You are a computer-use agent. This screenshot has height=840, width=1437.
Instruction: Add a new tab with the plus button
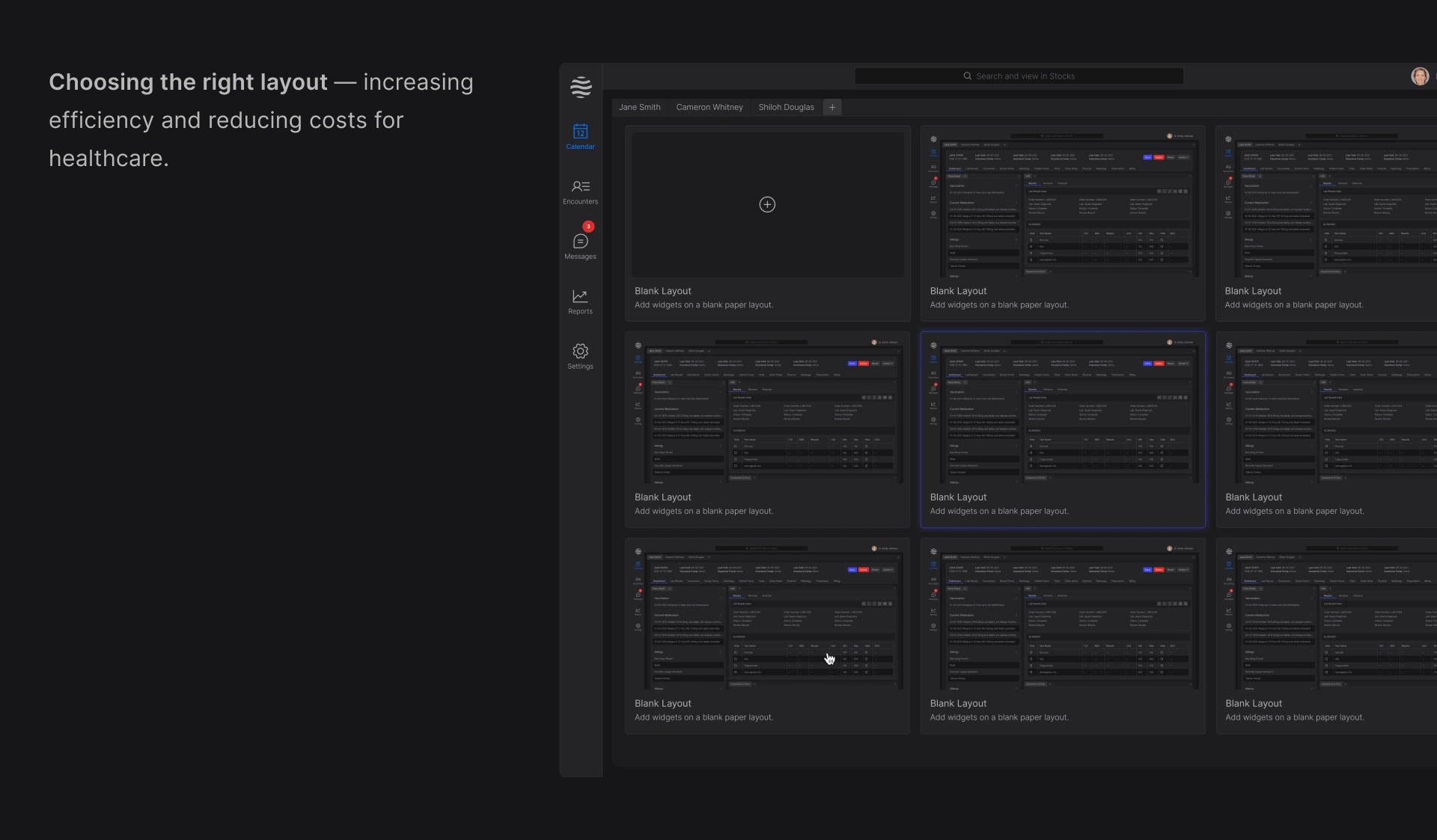click(x=832, y=107)
